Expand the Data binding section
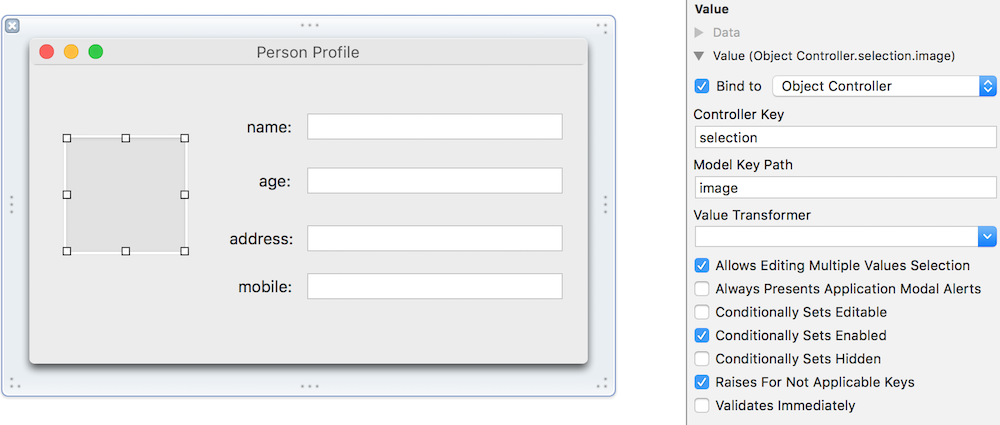 (x=699, y=33)
